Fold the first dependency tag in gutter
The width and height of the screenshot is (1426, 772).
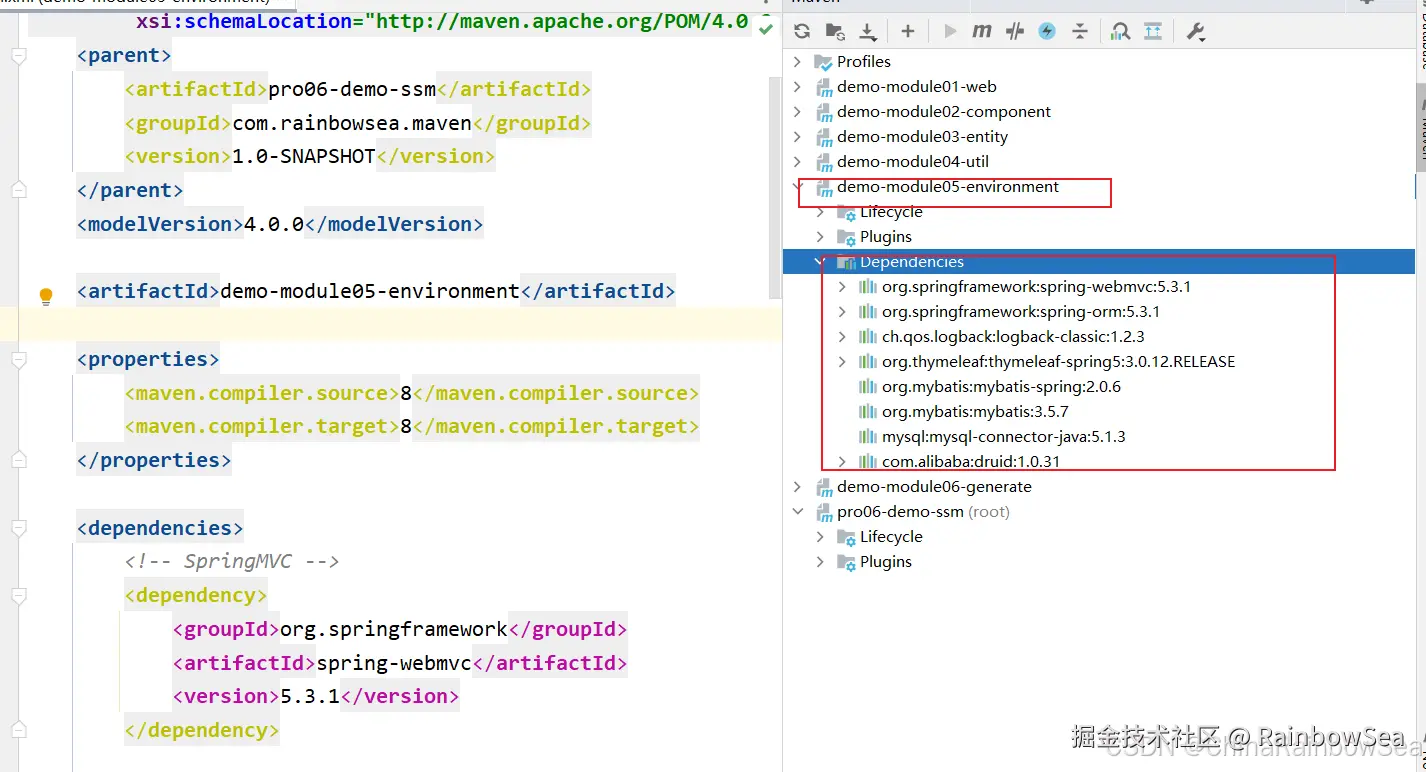(19, 596)
